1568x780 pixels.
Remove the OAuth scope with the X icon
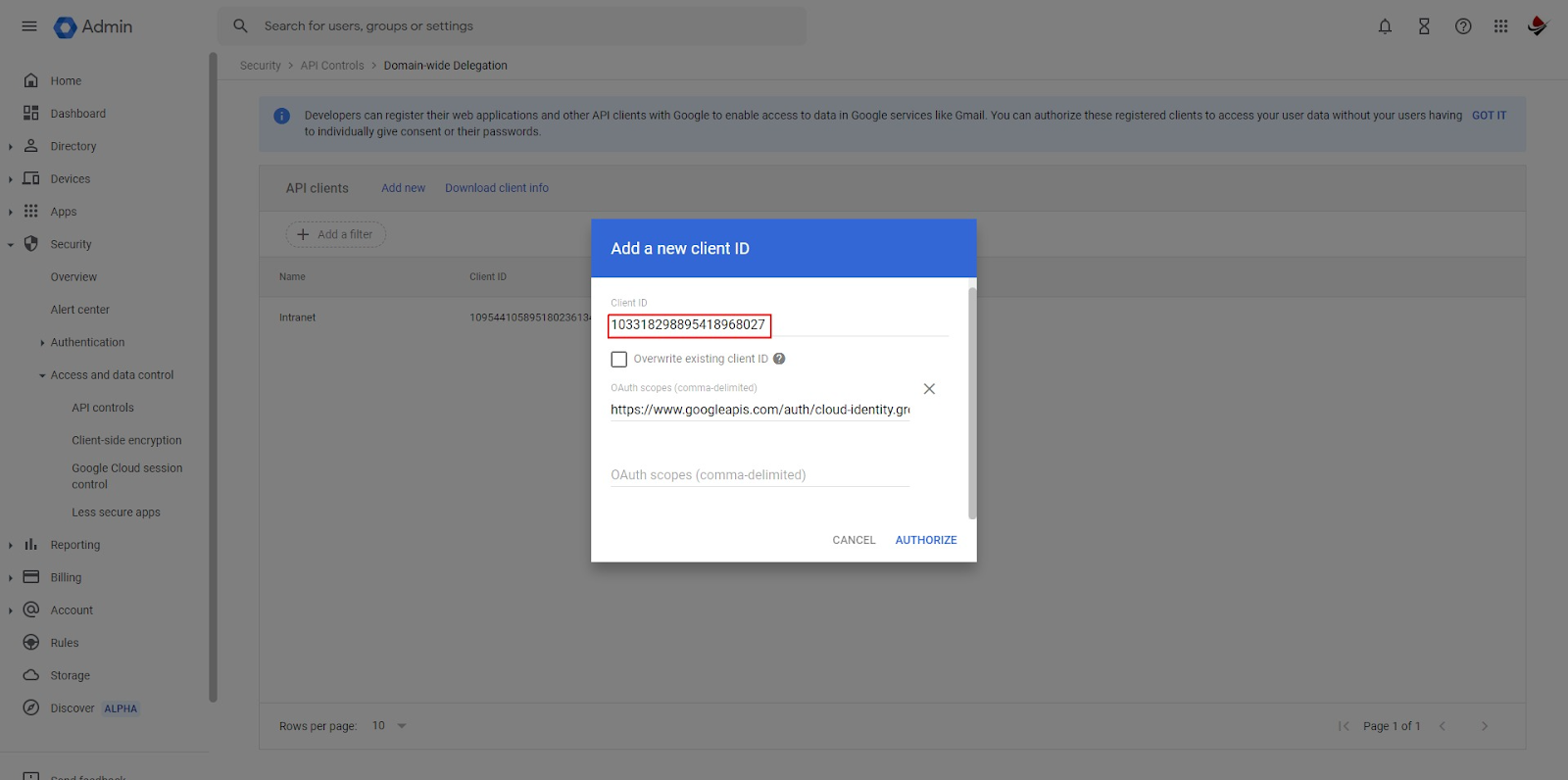pos(929,389)
